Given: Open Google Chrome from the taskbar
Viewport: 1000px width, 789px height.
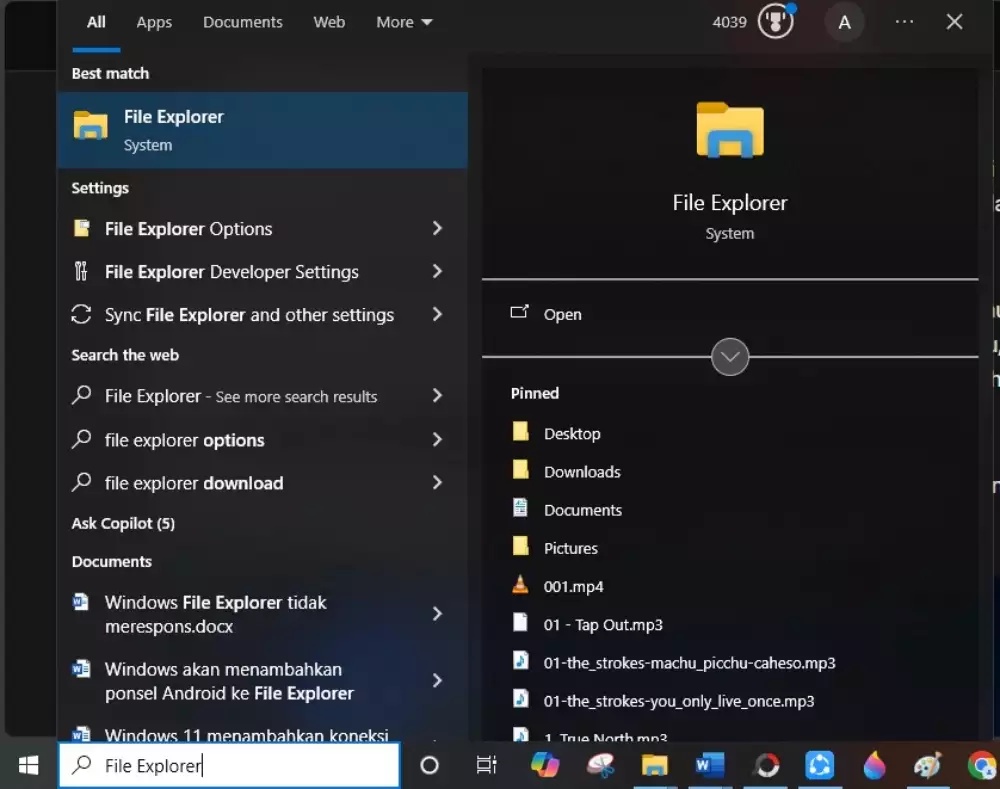Looking at the screenshot, I should [982, 766].
